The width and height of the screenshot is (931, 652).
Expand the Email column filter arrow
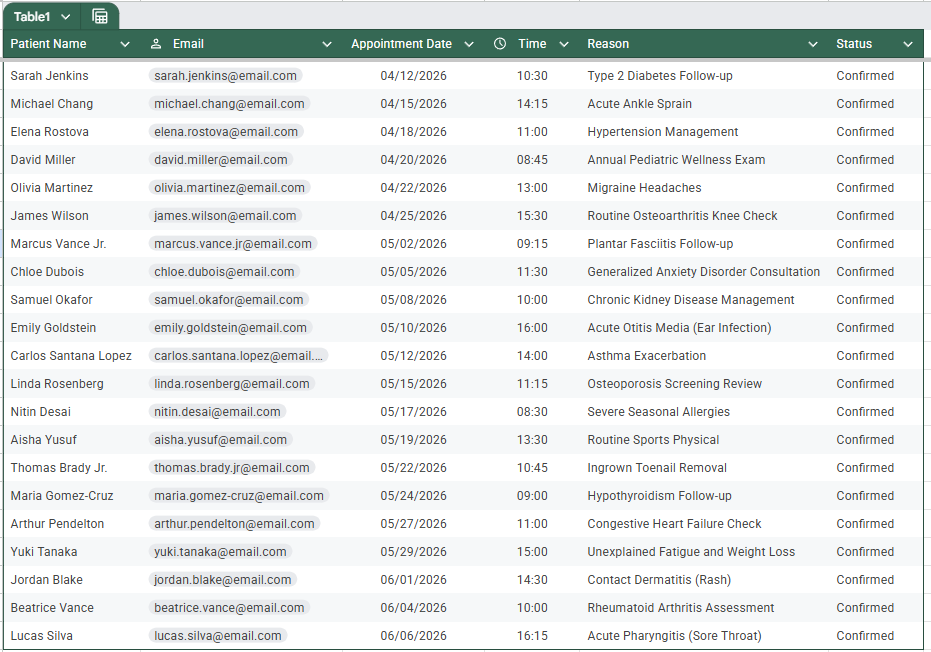coord(327,44)
